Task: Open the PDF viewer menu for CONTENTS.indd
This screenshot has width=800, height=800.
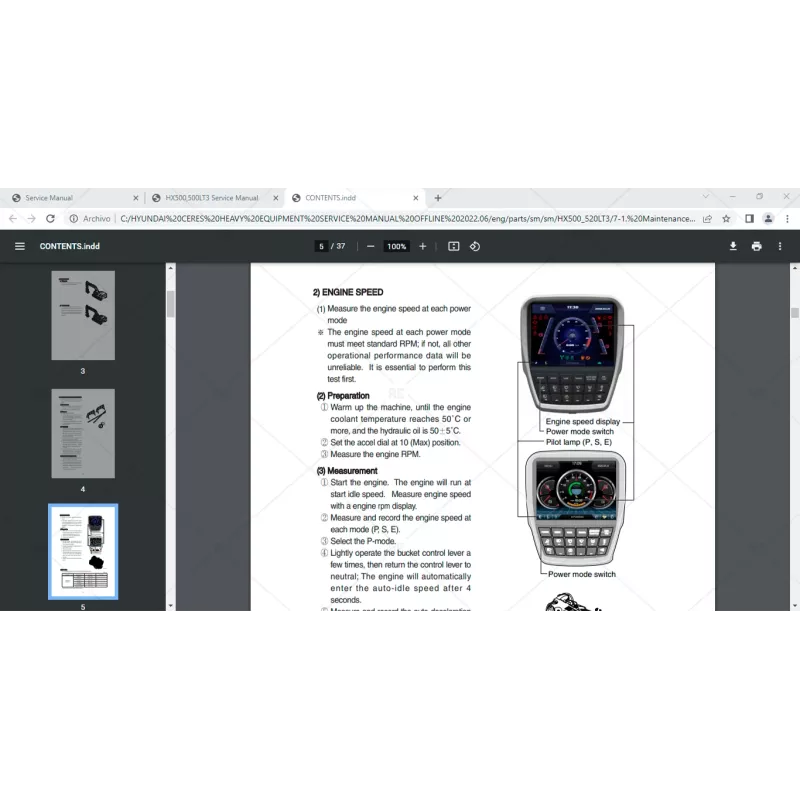Action: click(20, 246)
